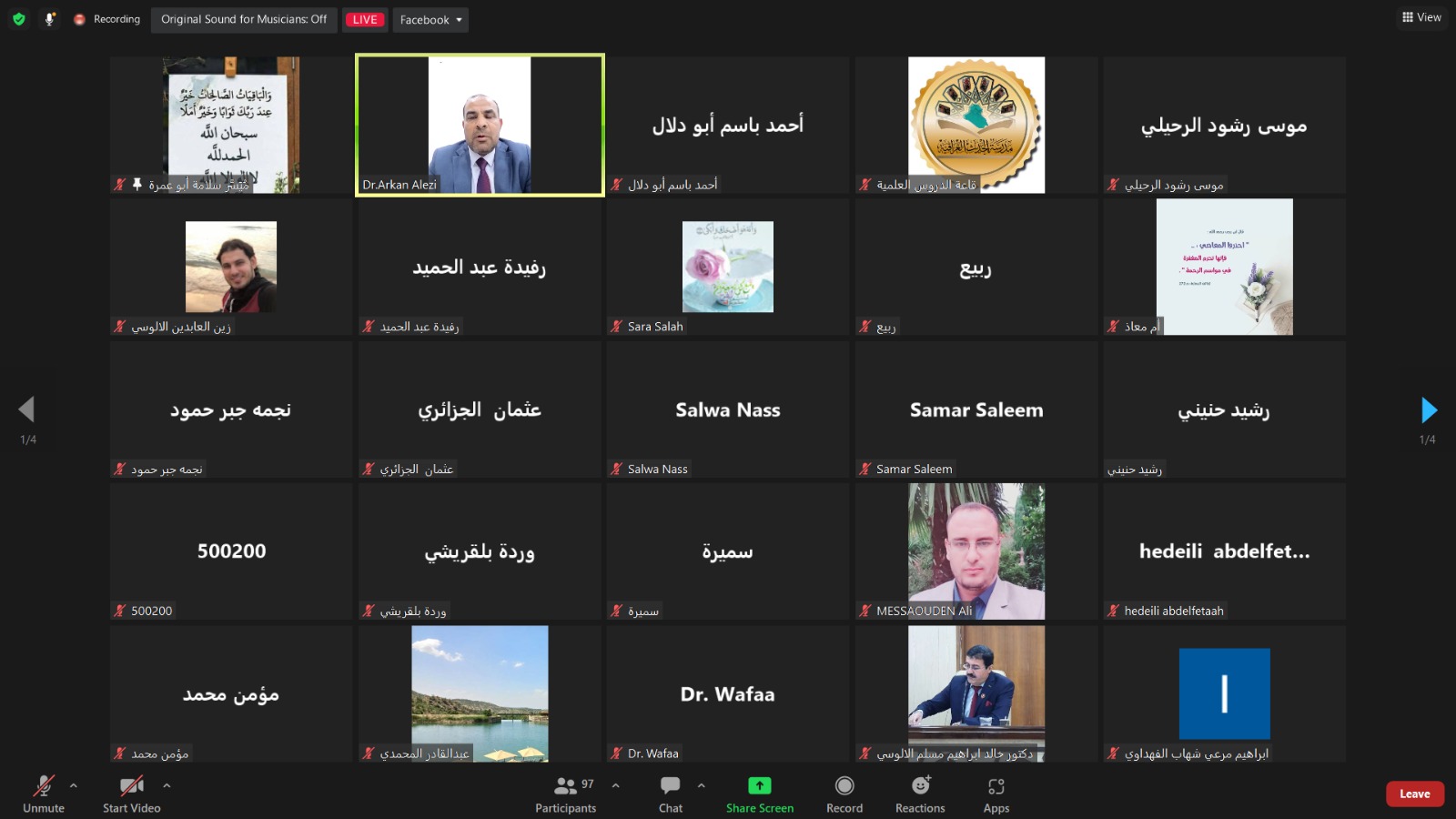Screen dimensions: 1456x819
Task: Open the Apps icon
Action: (996, 786)
